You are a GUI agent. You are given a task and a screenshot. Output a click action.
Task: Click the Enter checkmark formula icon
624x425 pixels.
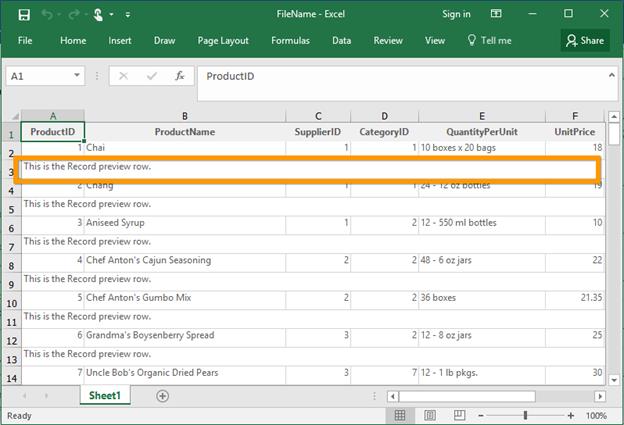(152, 76)
